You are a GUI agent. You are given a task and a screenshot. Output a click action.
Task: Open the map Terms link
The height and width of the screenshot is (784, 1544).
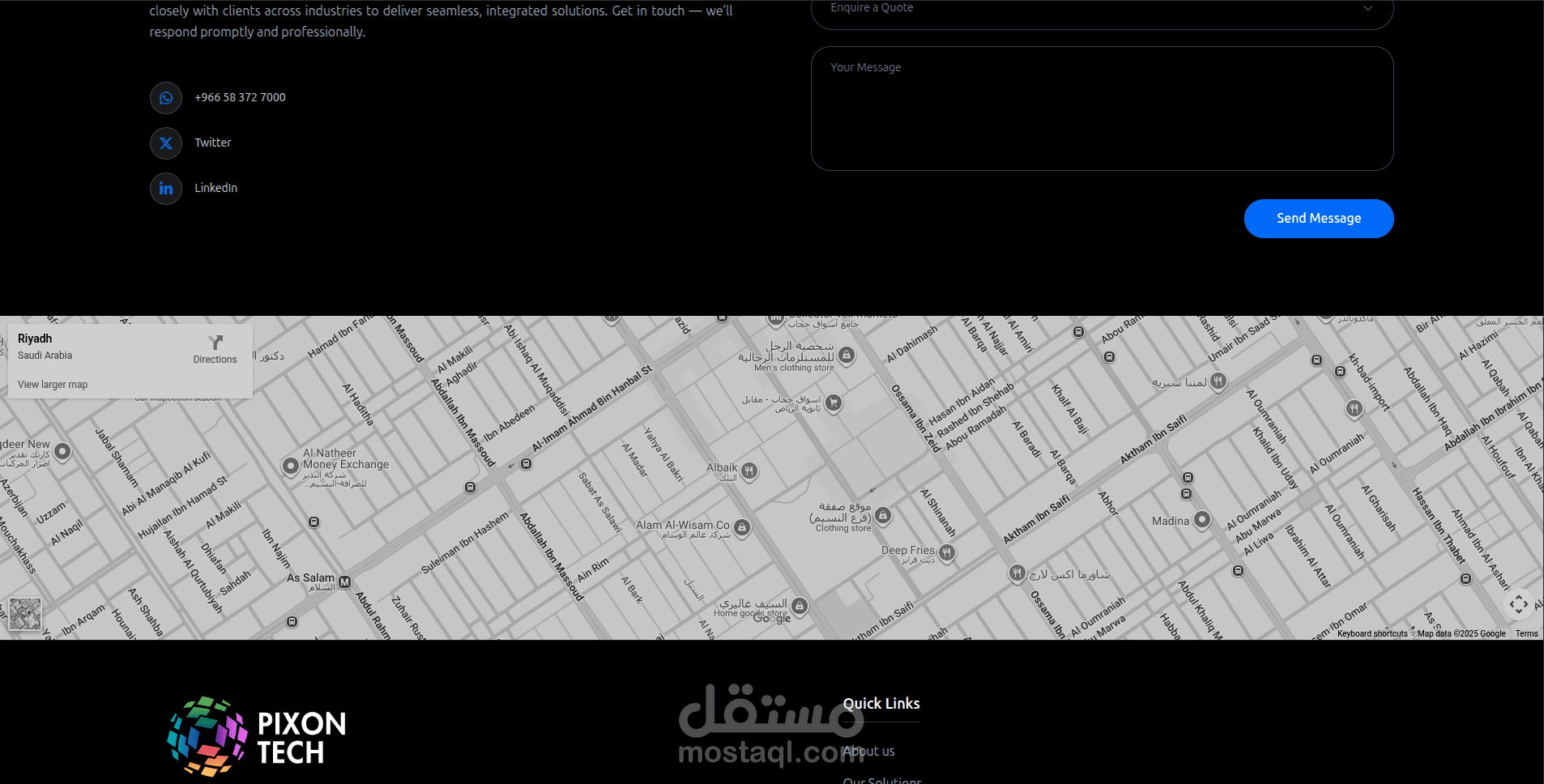click(1527, 634)
